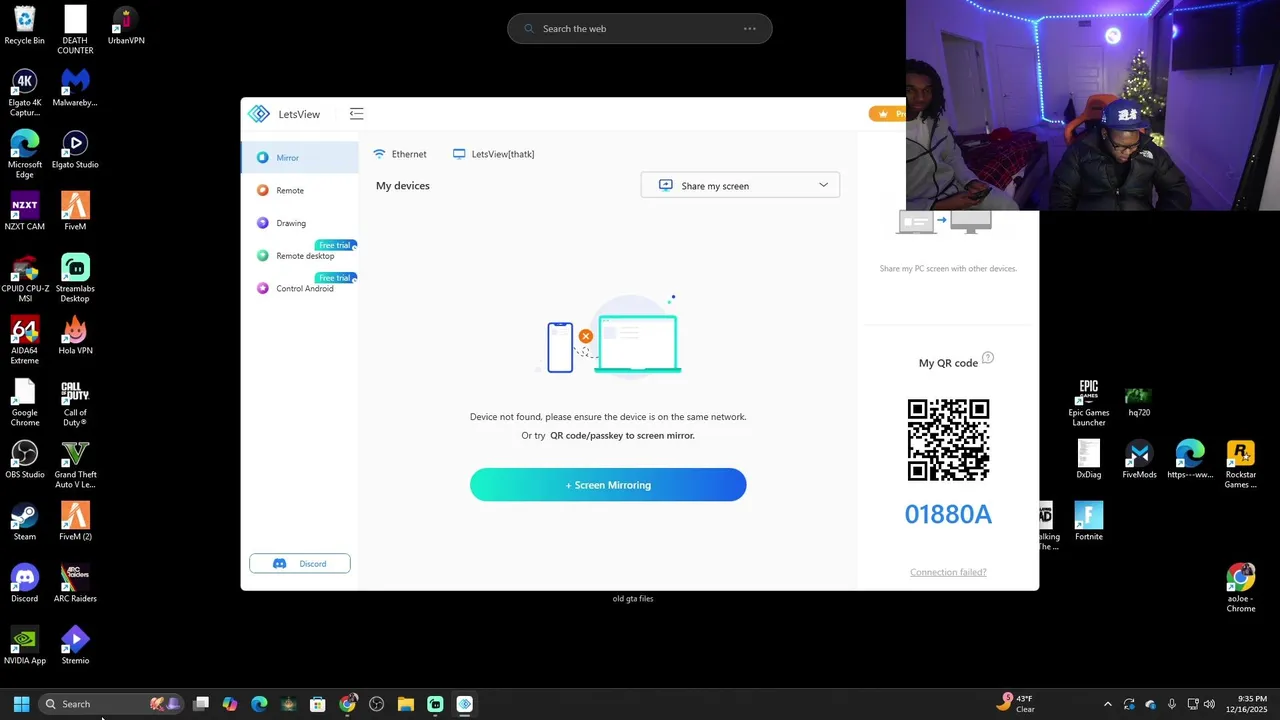
Task: Open File Explorer from the taskbar
Action: pyautogui.click(x=406, y=704)
